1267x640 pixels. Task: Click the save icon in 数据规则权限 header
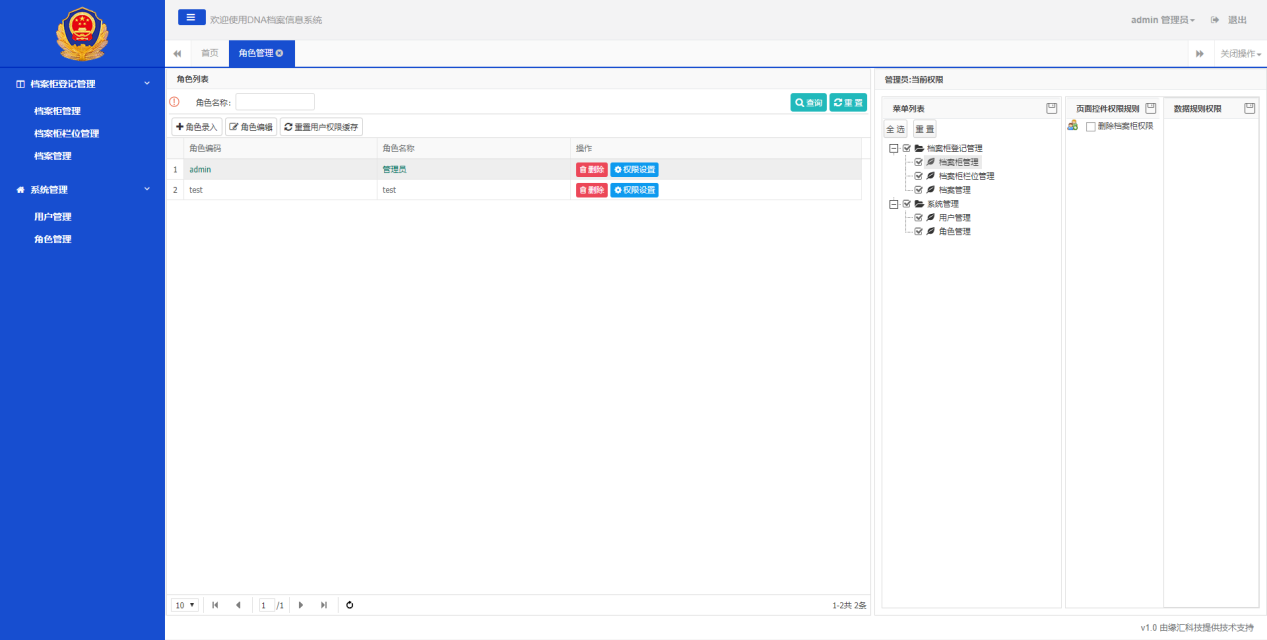(x=1249, y=108)
